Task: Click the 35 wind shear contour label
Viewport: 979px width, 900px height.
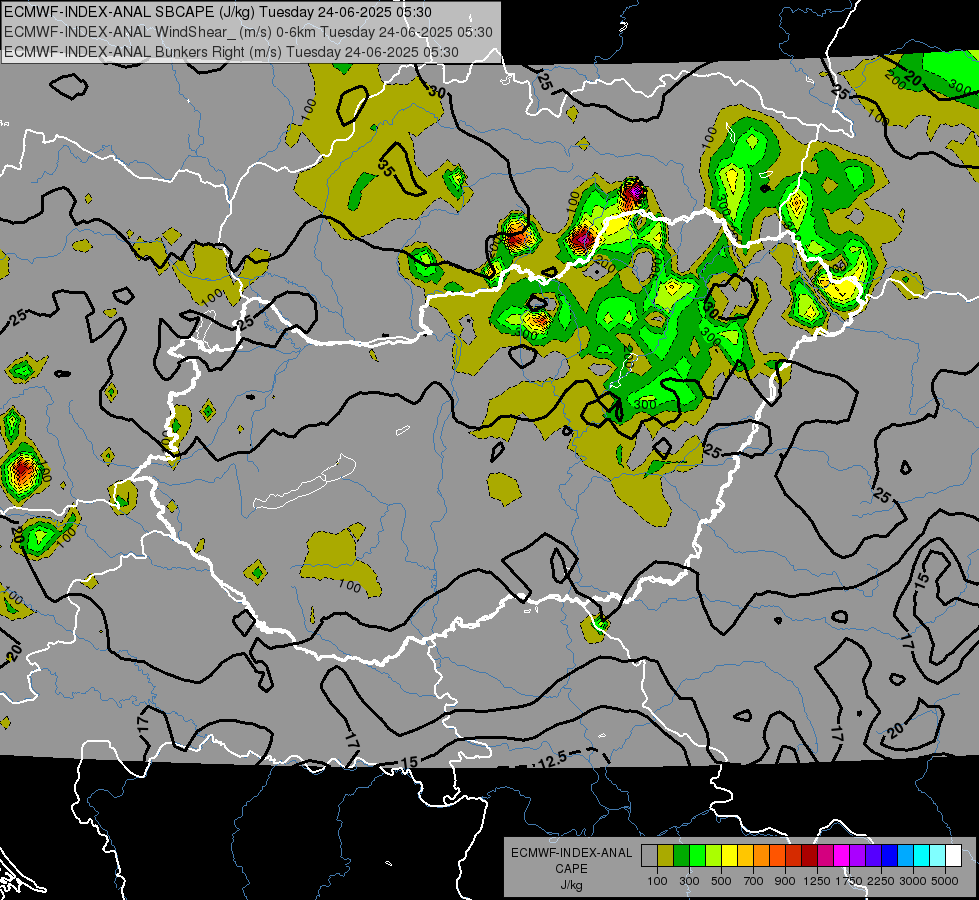Action: (386, 167)
